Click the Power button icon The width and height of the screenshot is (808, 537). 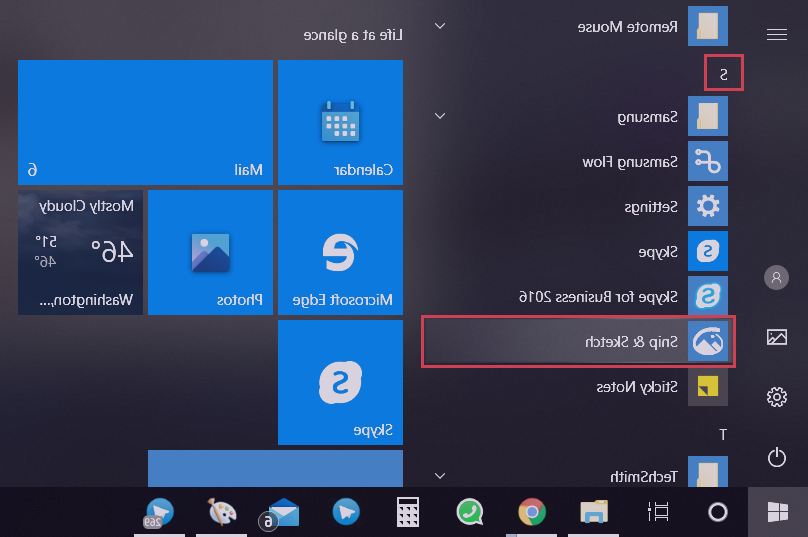[x=776, y=457]
